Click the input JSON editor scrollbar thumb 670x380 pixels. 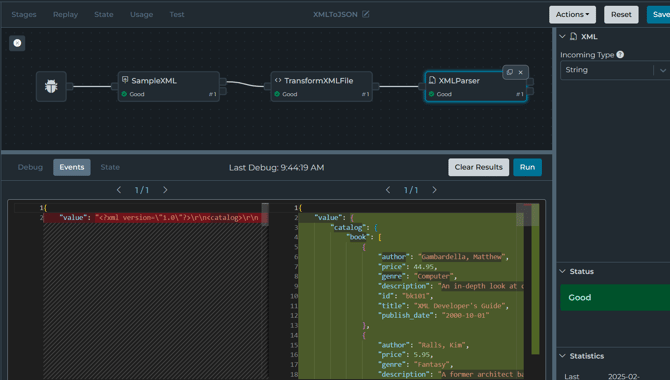[265, 214]
